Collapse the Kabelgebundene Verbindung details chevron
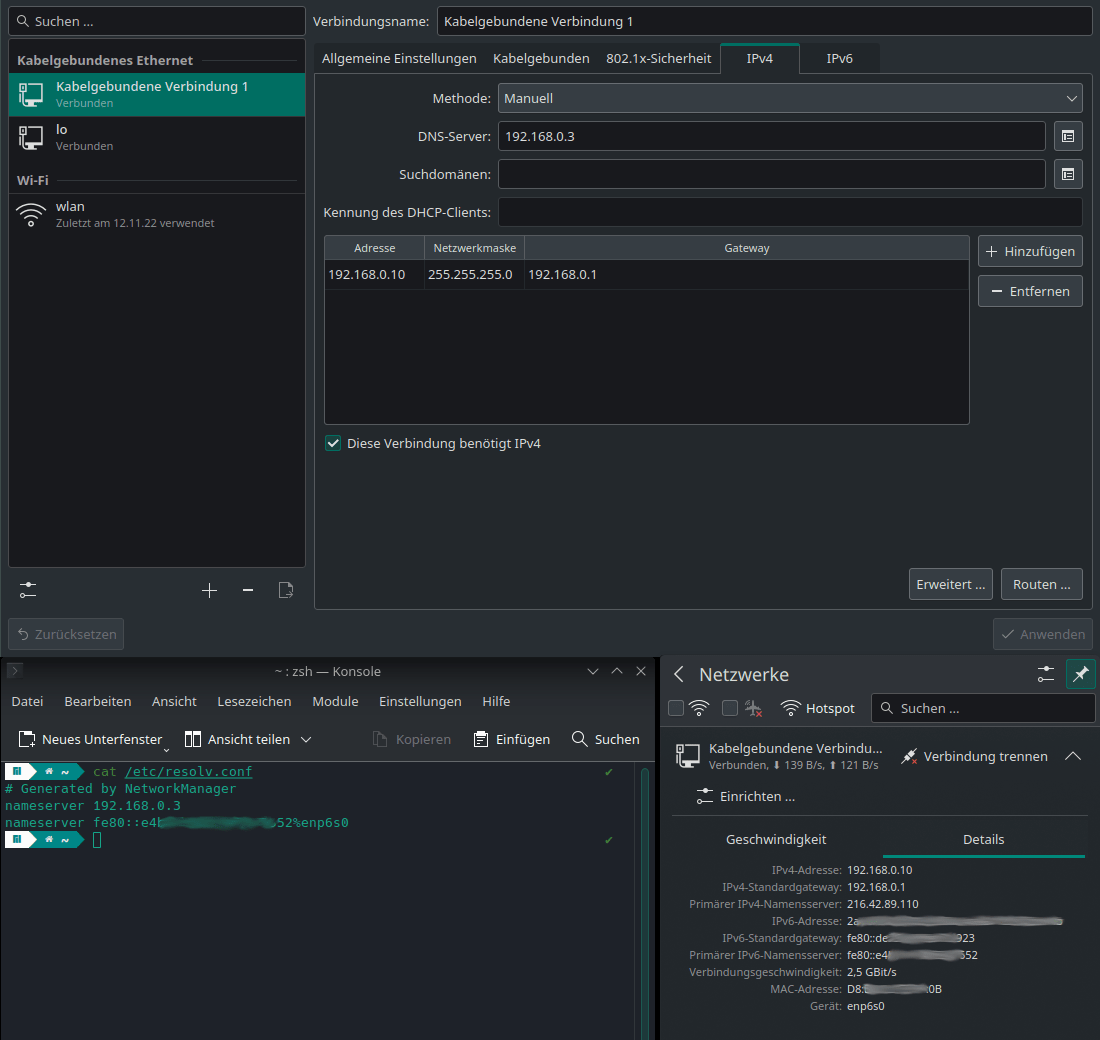Screen dimensions: 1100x1040 (1073, 756)
